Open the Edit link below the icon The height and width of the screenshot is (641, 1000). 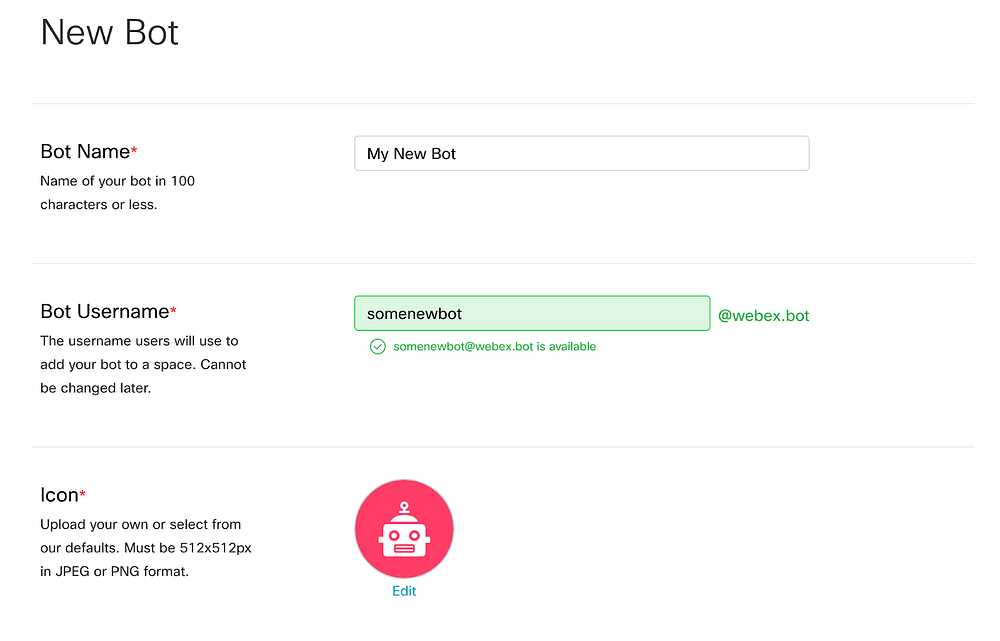[x=404, y=591]
